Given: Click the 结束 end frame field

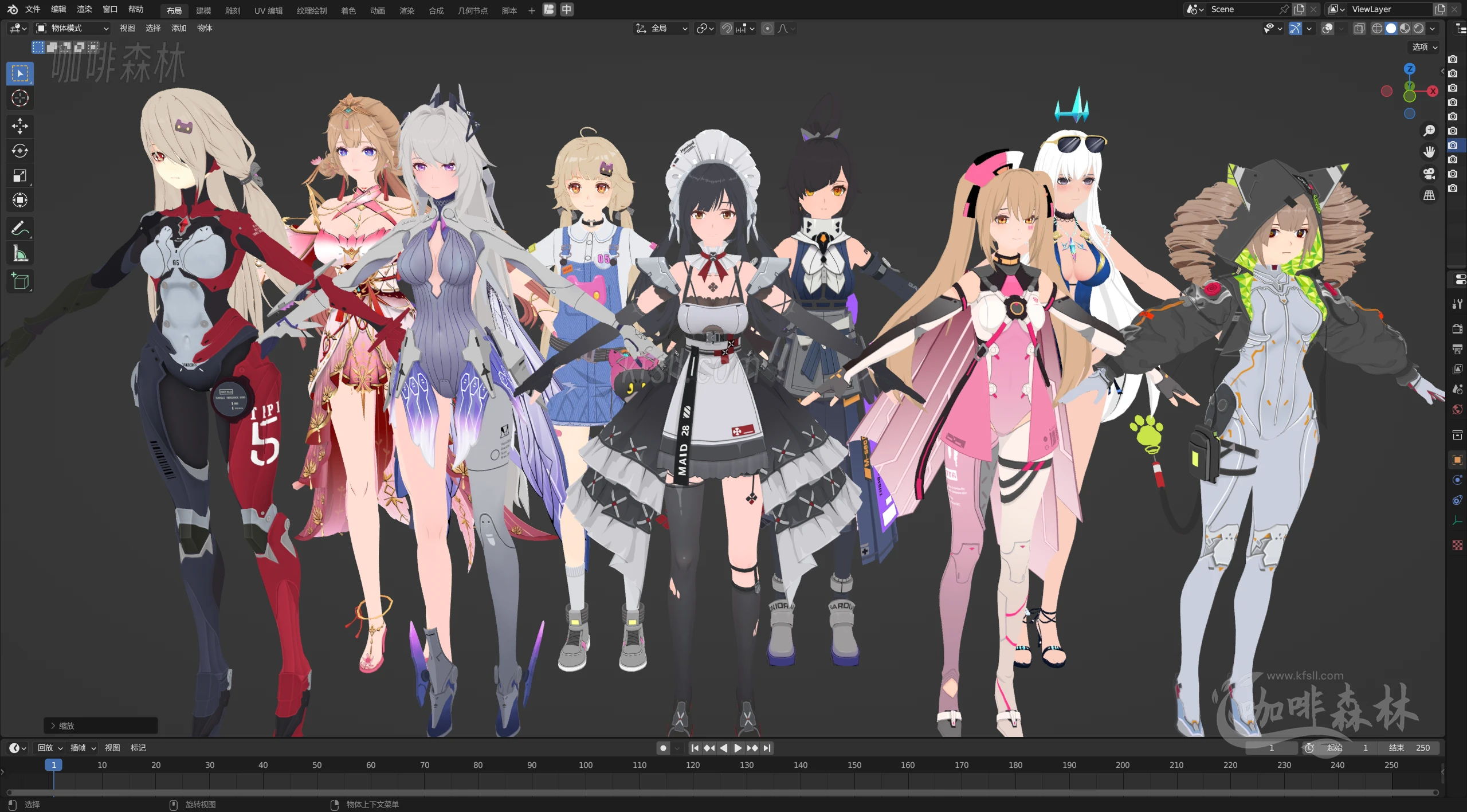Looking at the screenshot, I should pos(1410,748).
